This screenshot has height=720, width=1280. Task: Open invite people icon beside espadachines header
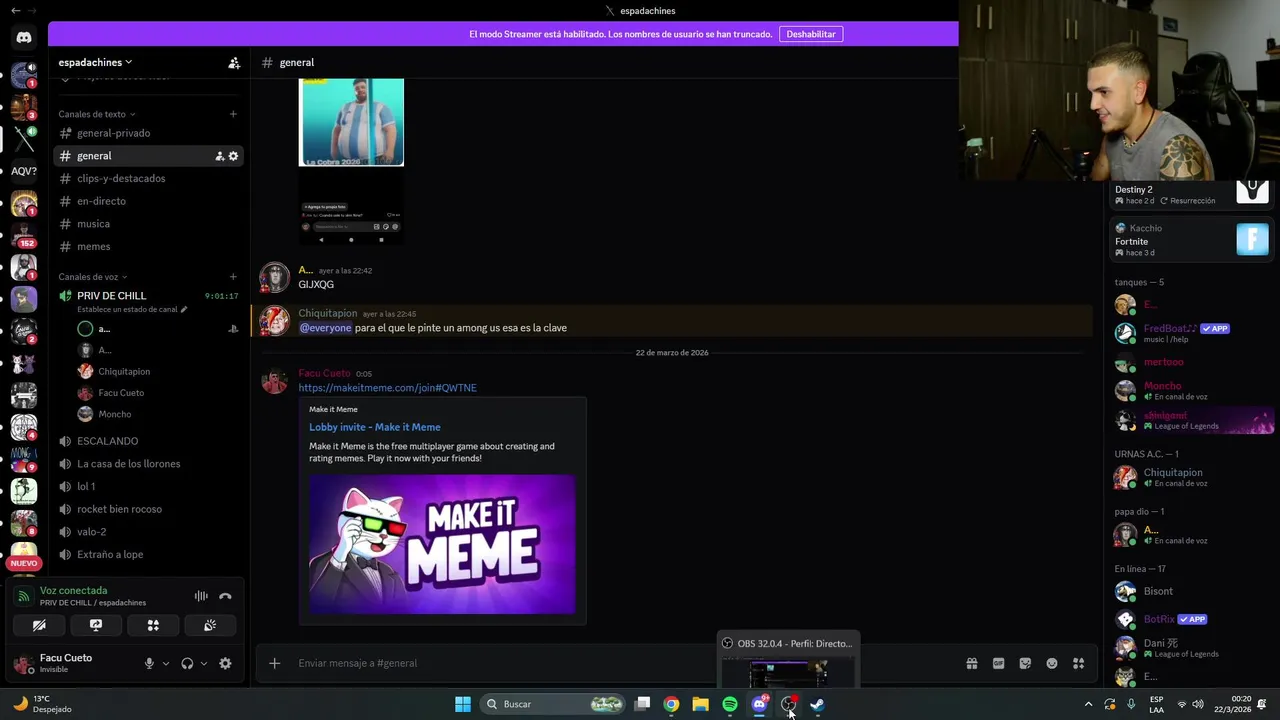coord(234,63)
